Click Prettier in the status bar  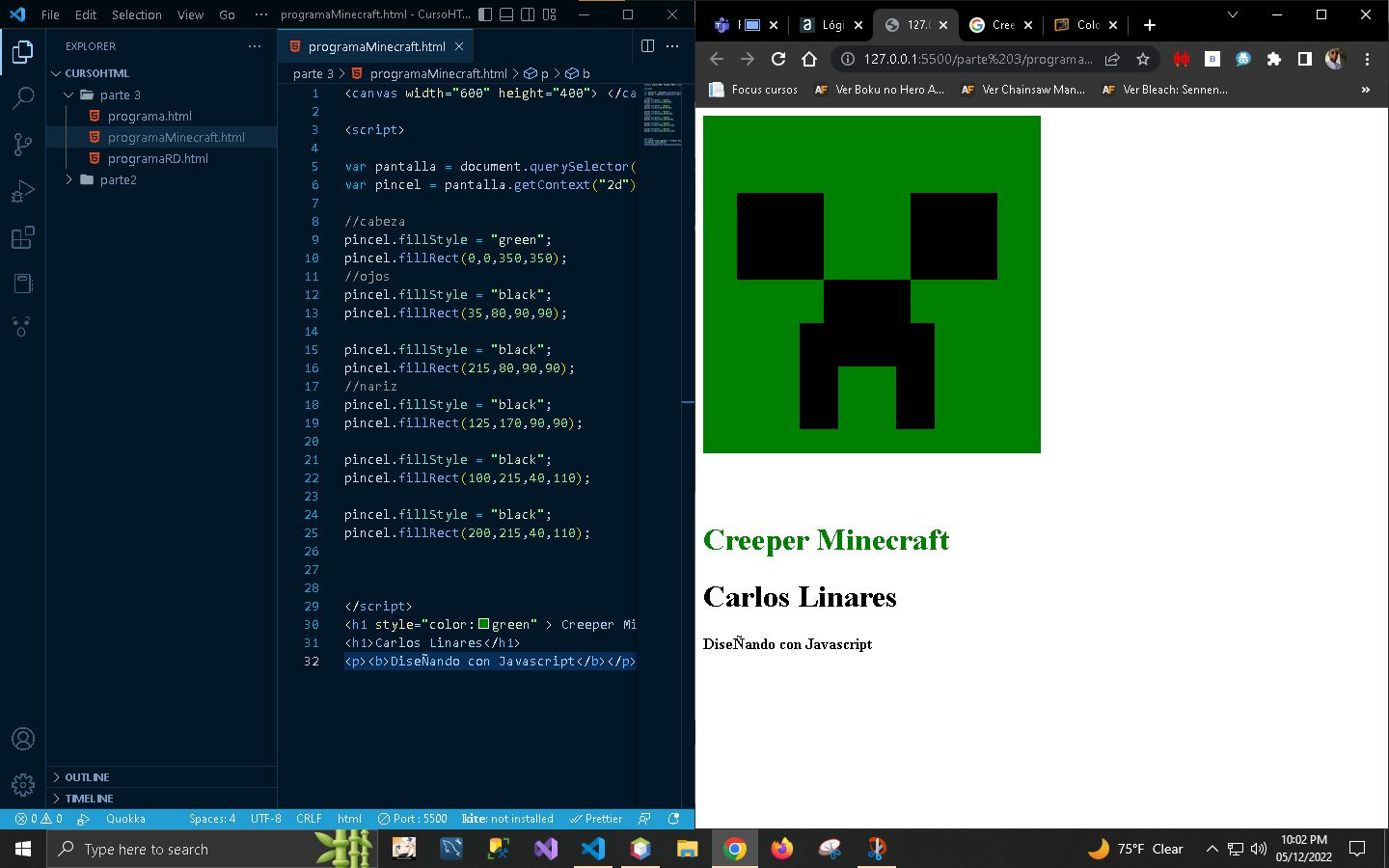coord(596,819)
